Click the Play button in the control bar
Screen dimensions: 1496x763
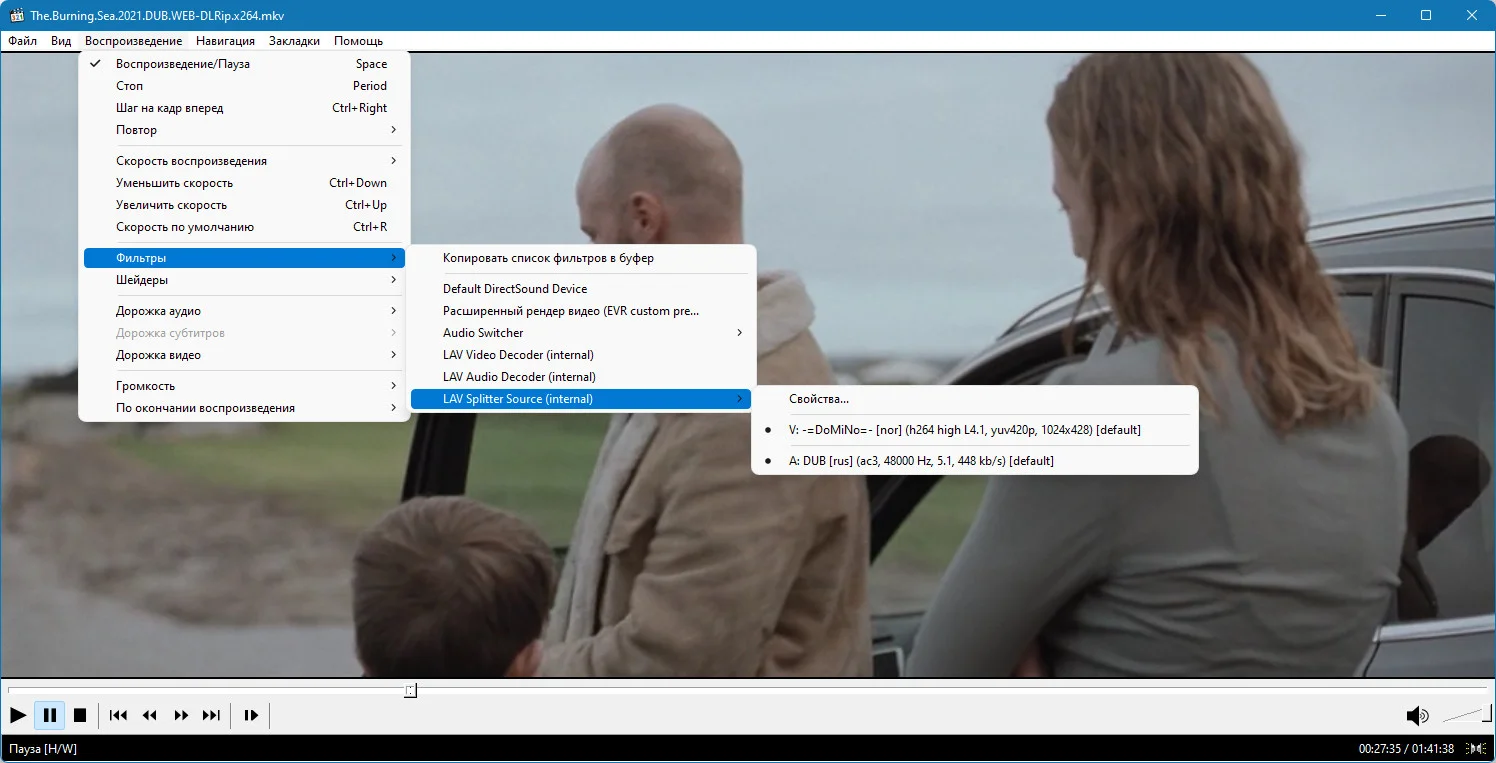tap(18, 715)
